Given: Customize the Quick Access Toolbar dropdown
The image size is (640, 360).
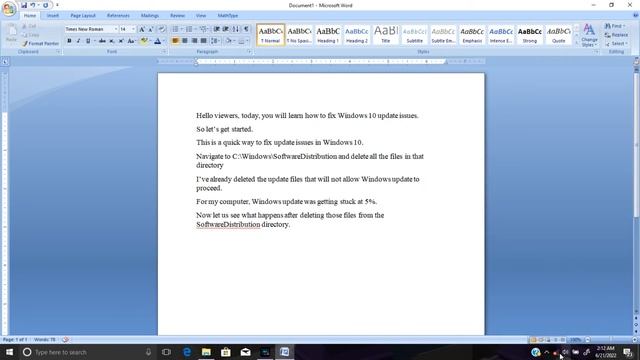Looking at the screenshot, I should (57, 5).
